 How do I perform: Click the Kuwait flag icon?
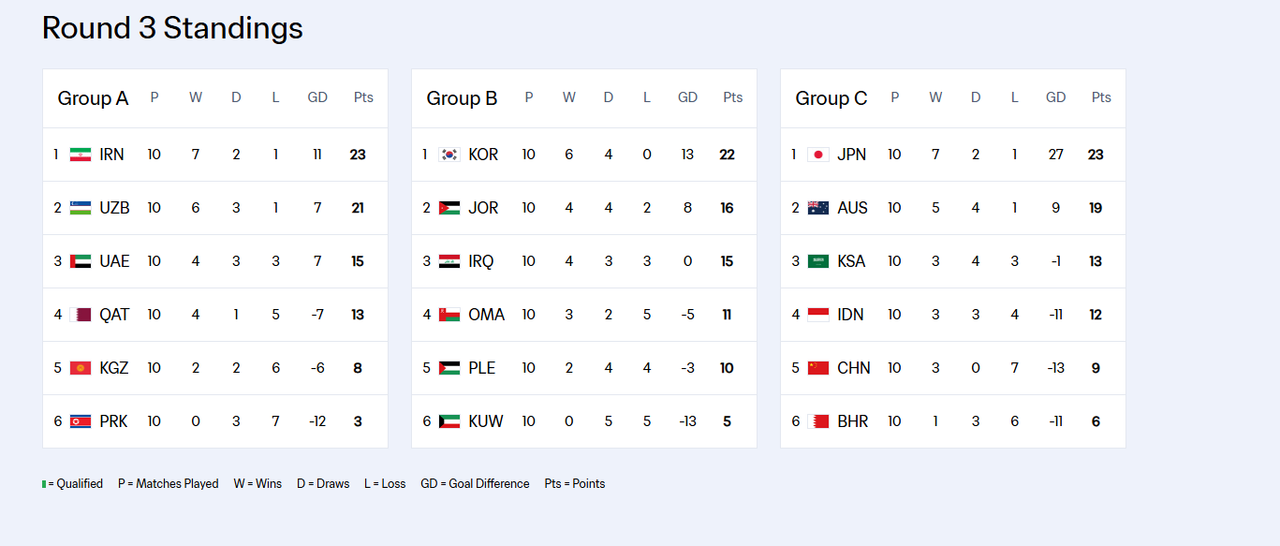point(450,421)
